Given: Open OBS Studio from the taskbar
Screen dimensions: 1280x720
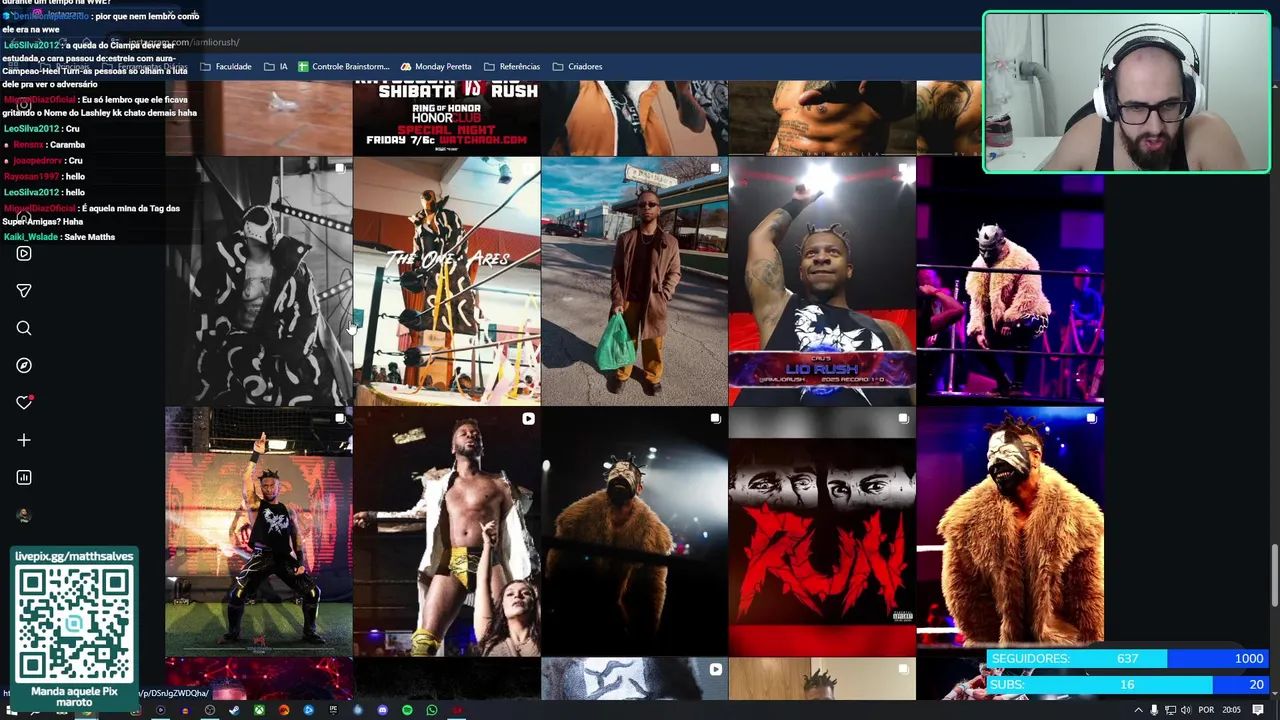Looking at the screenshot, I should [x=210, y=710].
